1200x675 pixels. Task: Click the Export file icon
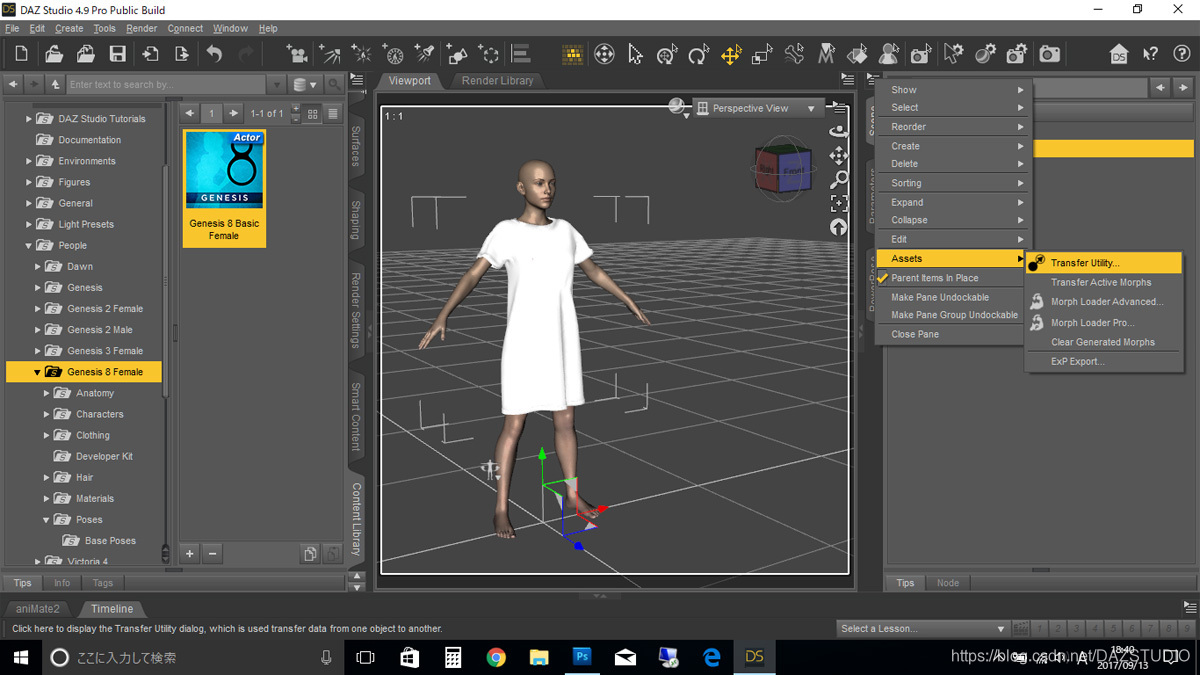tap(182, 54)
